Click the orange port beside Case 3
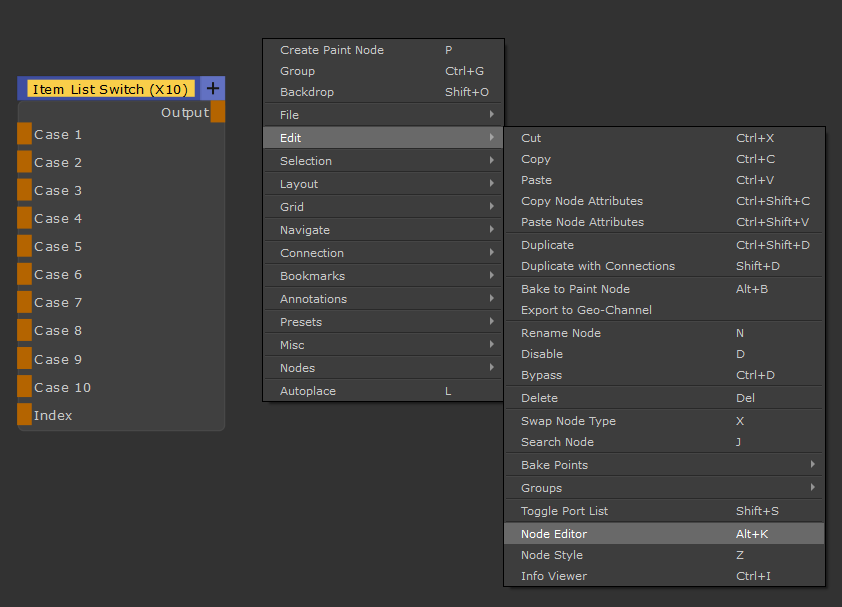 pyautogui.click(x=24, y=190)
